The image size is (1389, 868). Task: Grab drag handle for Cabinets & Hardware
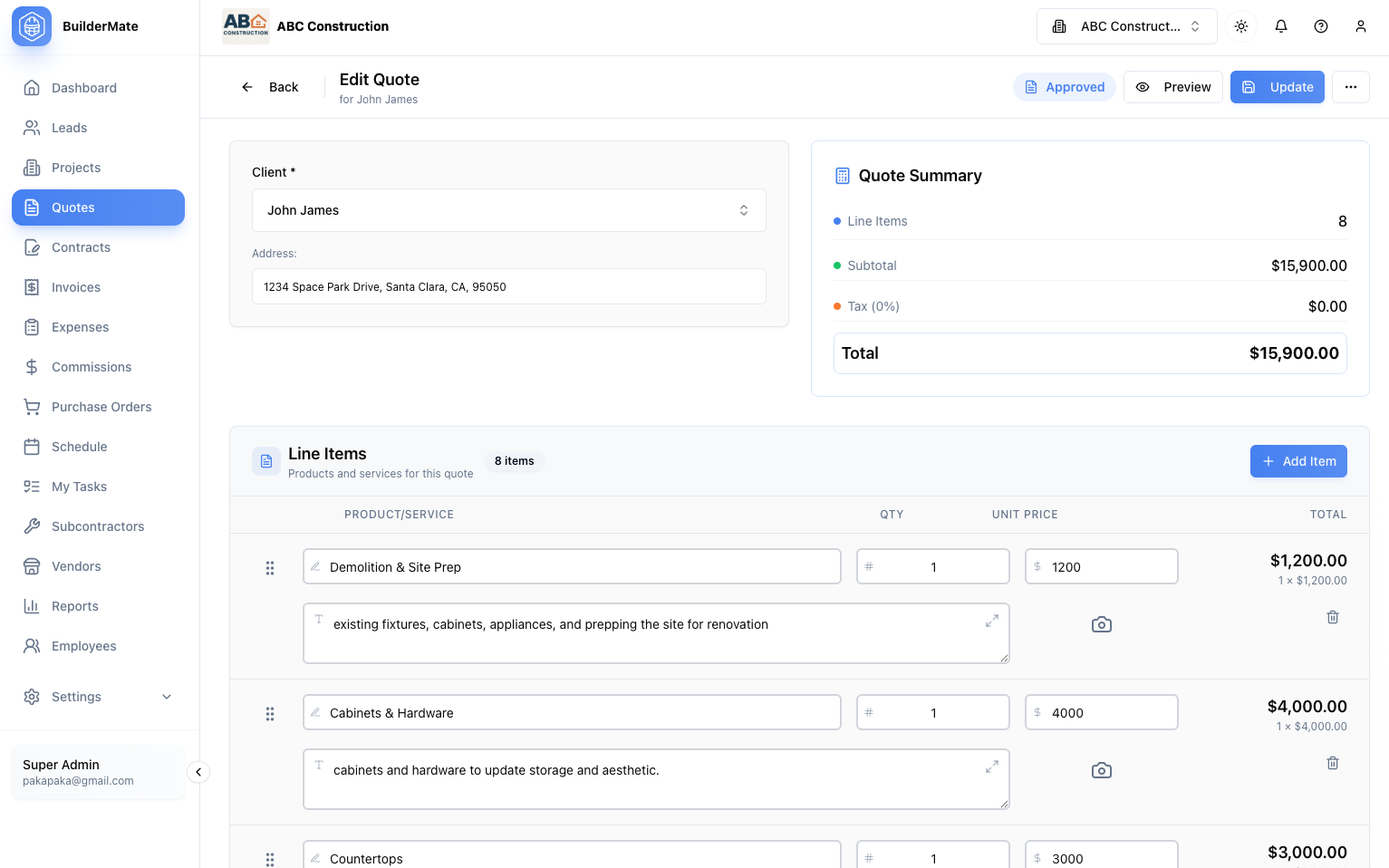(270, 714)
